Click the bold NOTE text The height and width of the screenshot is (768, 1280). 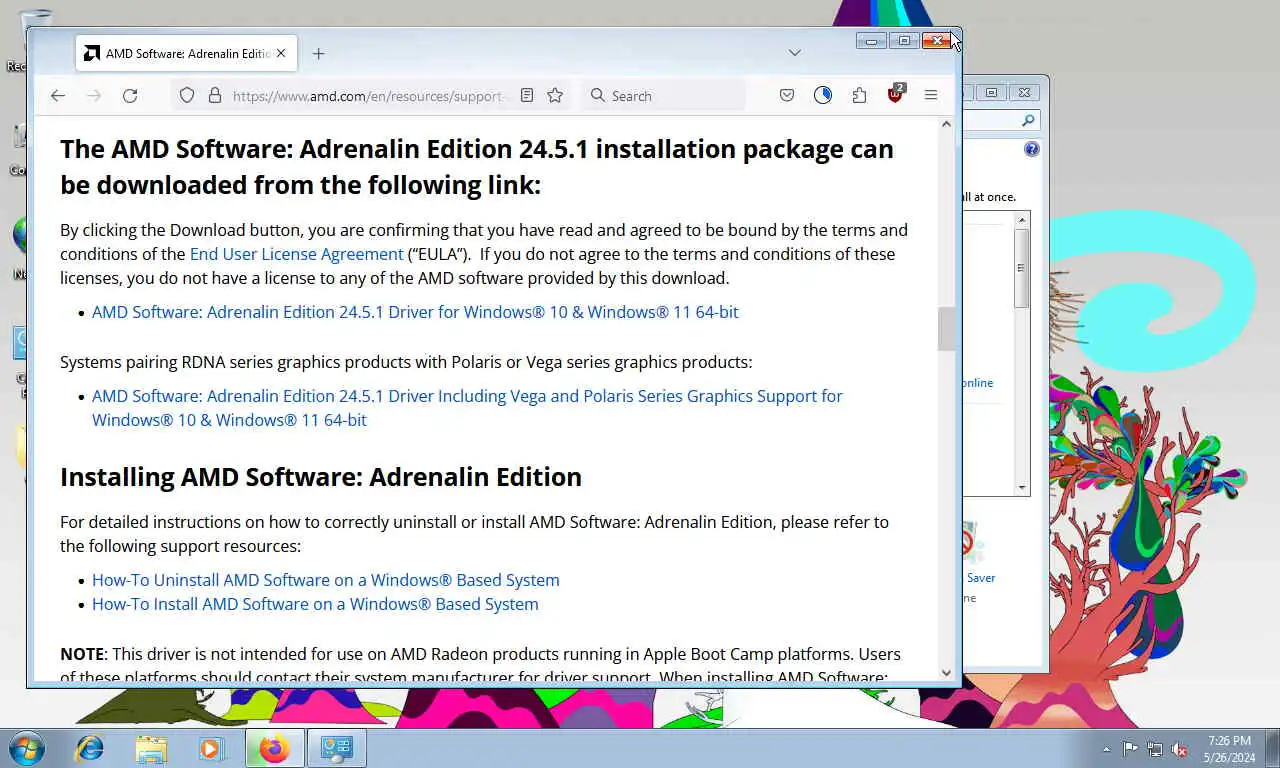(x=82, y=654)
